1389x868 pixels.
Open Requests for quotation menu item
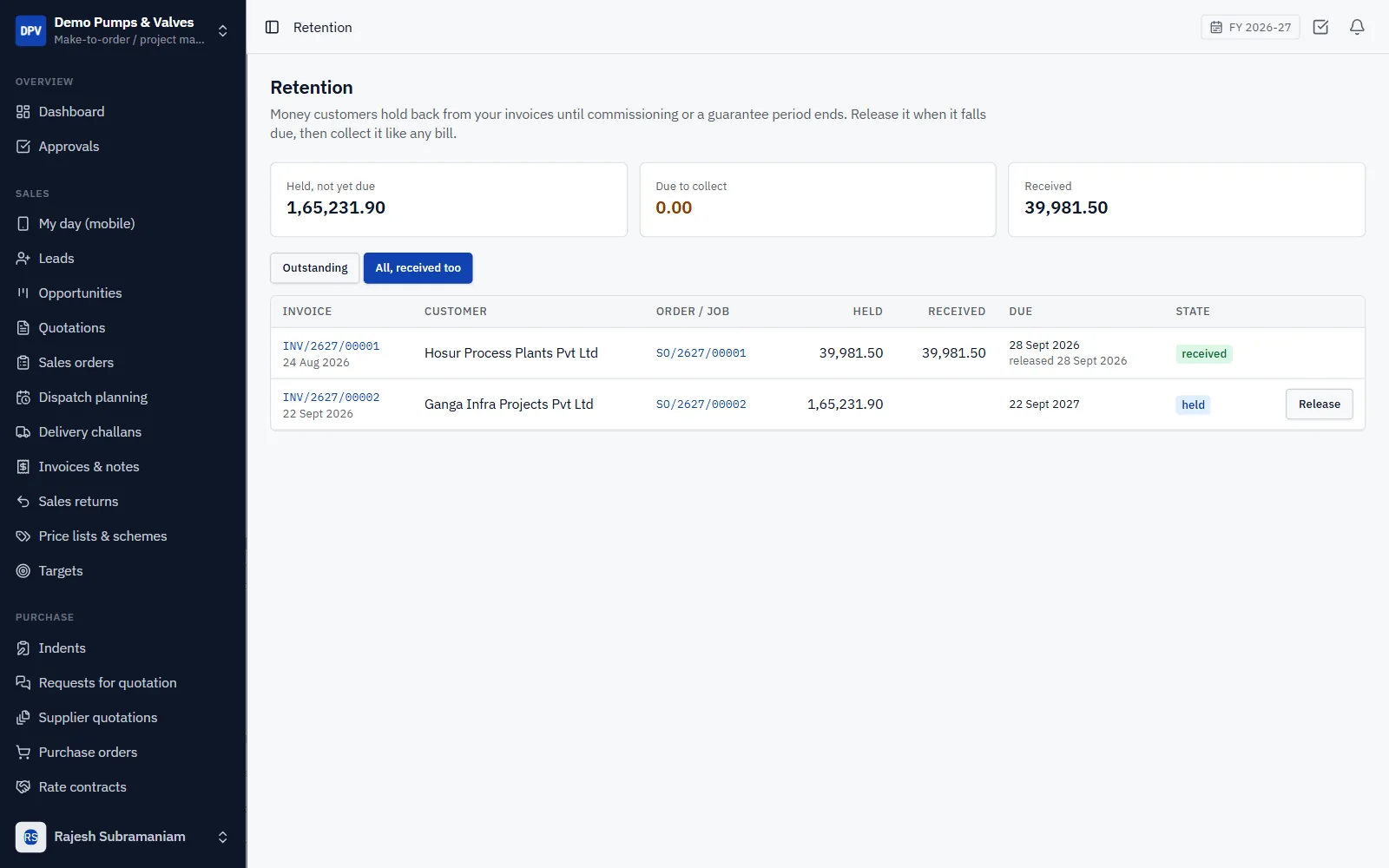(x=122, y=683)
